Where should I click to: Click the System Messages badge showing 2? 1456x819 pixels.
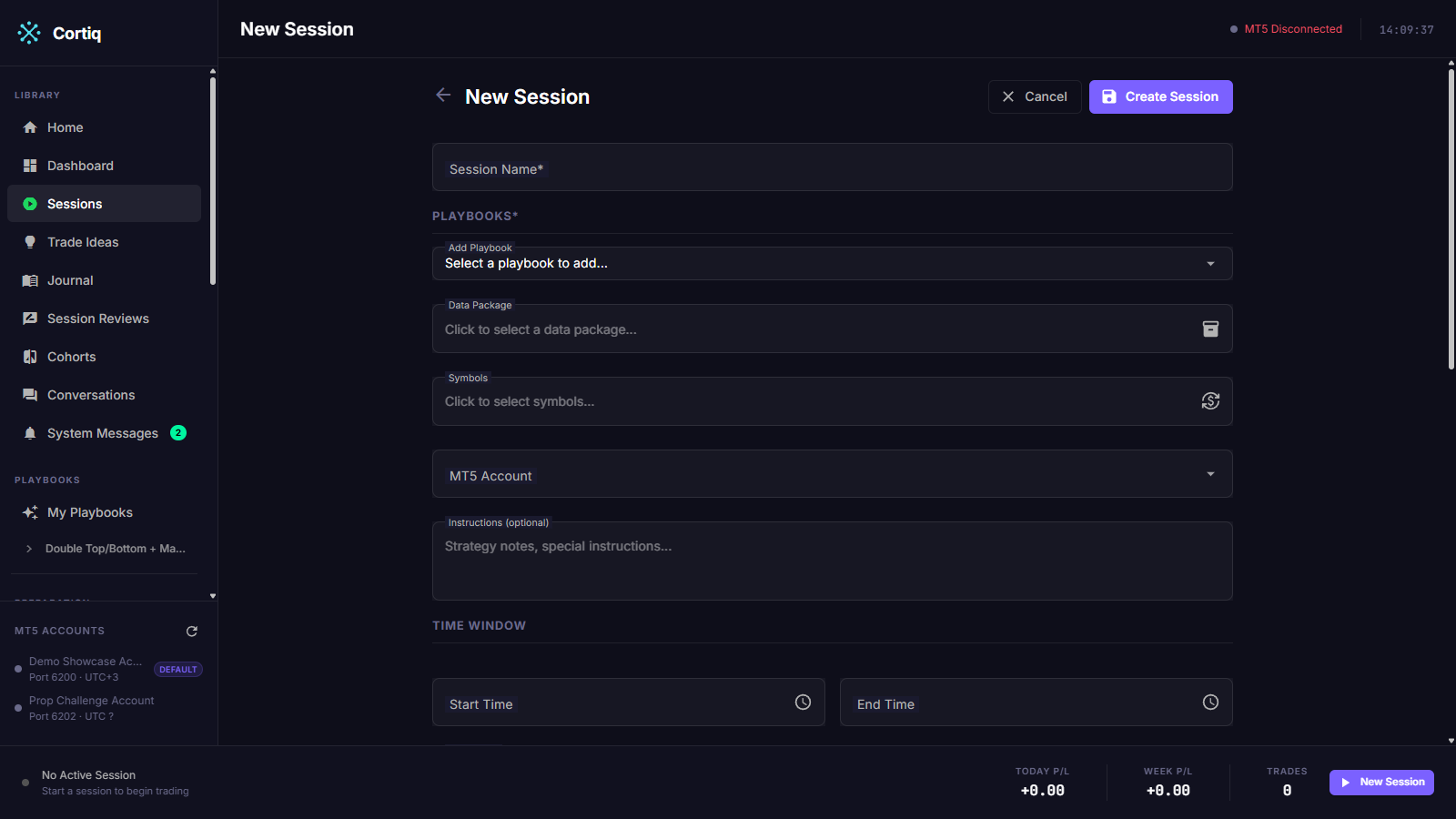coord(178,433)
